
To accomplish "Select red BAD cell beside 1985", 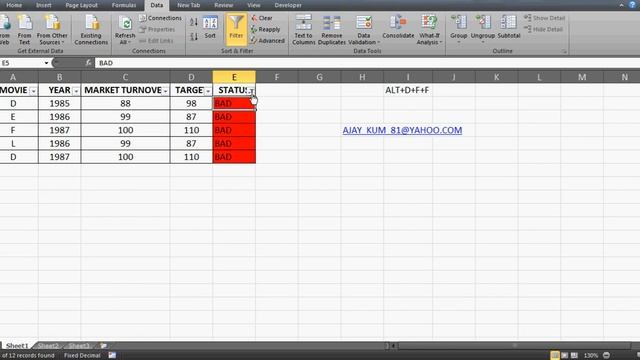I will 234,103.
